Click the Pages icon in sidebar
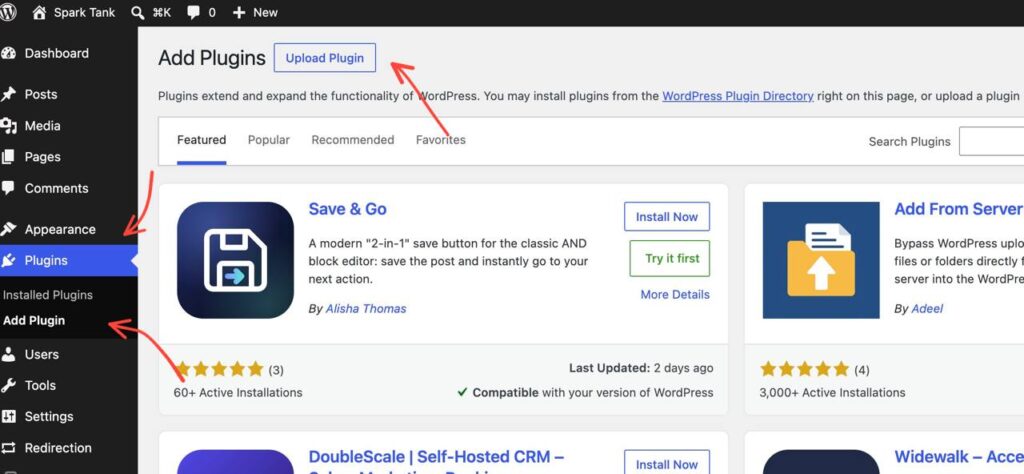This screenshot has height=474, width=1024. point(8,157)
